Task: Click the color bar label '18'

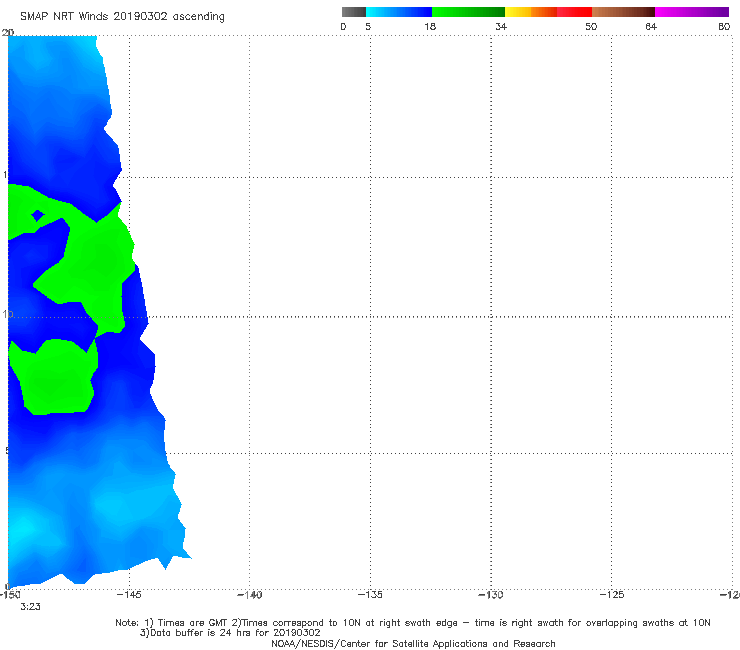Action: 430,26
